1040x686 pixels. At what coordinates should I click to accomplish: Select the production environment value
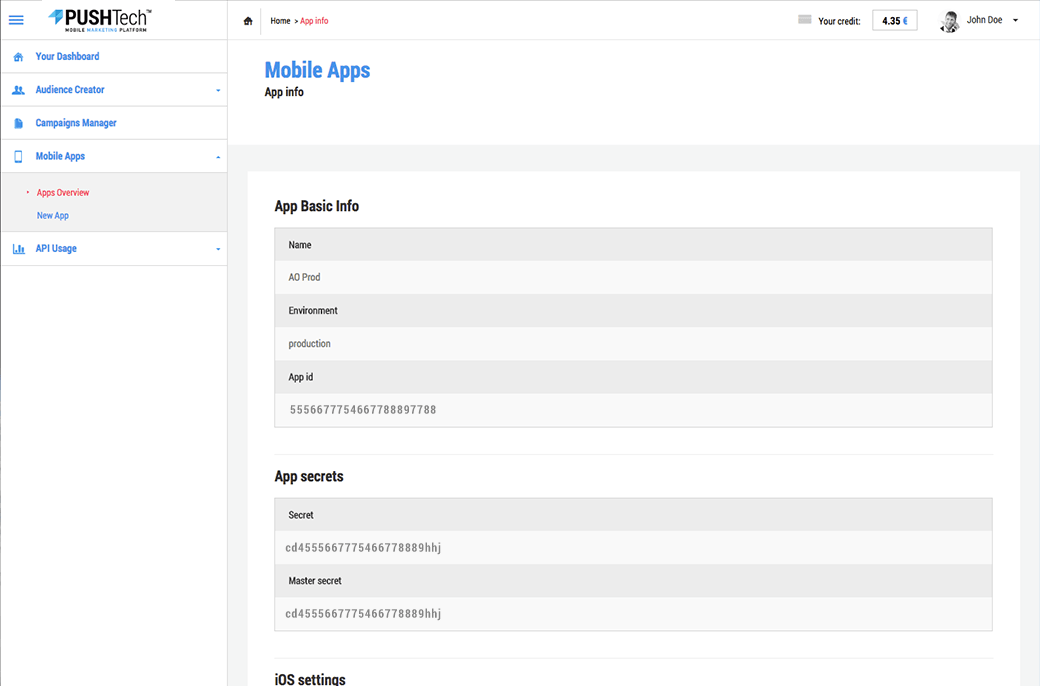point(309,344)
